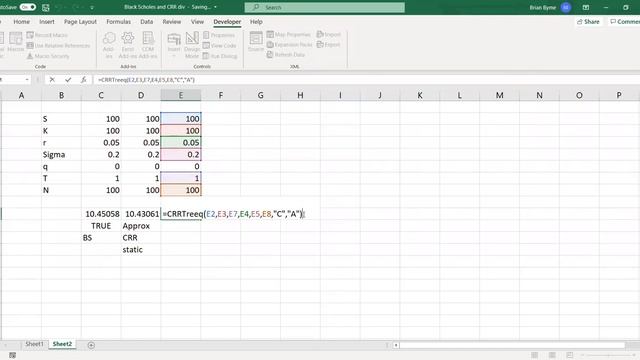
Task: Open the Home ribbon tab
Action: pyautogui.click(x=21, y=22)
